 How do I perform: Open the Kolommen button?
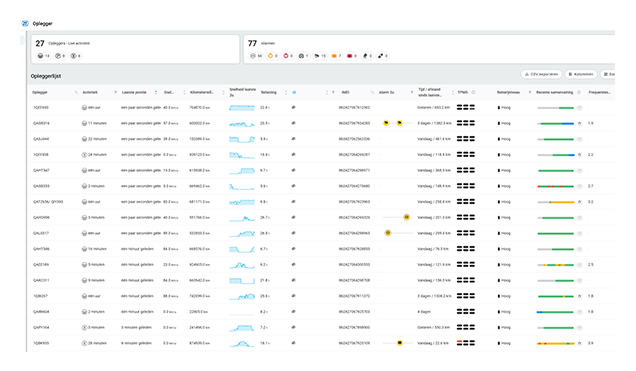(x=581, y=74)
